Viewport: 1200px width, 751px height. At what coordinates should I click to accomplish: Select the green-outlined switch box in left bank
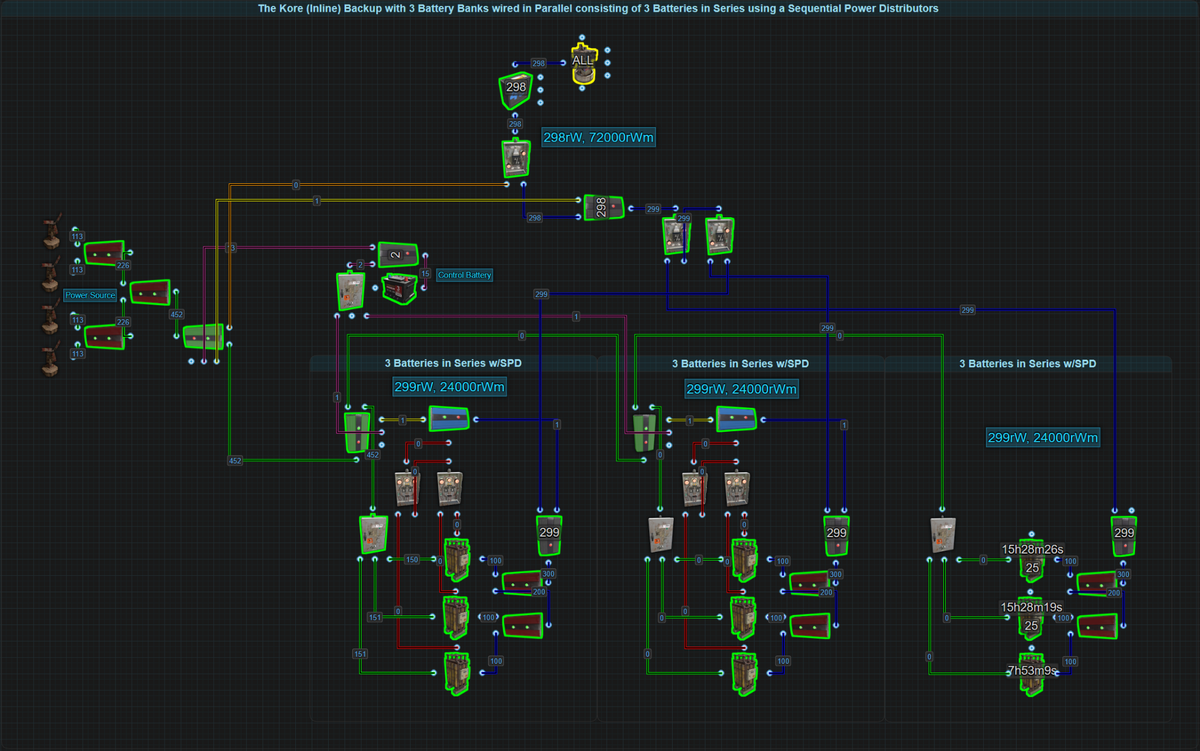(x=372, y=535)
